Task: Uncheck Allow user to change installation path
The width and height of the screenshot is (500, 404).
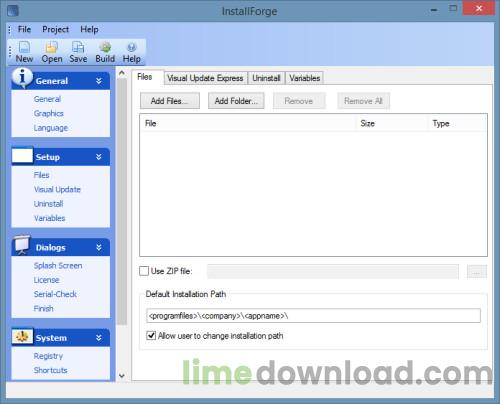Action: pos(151,335)
